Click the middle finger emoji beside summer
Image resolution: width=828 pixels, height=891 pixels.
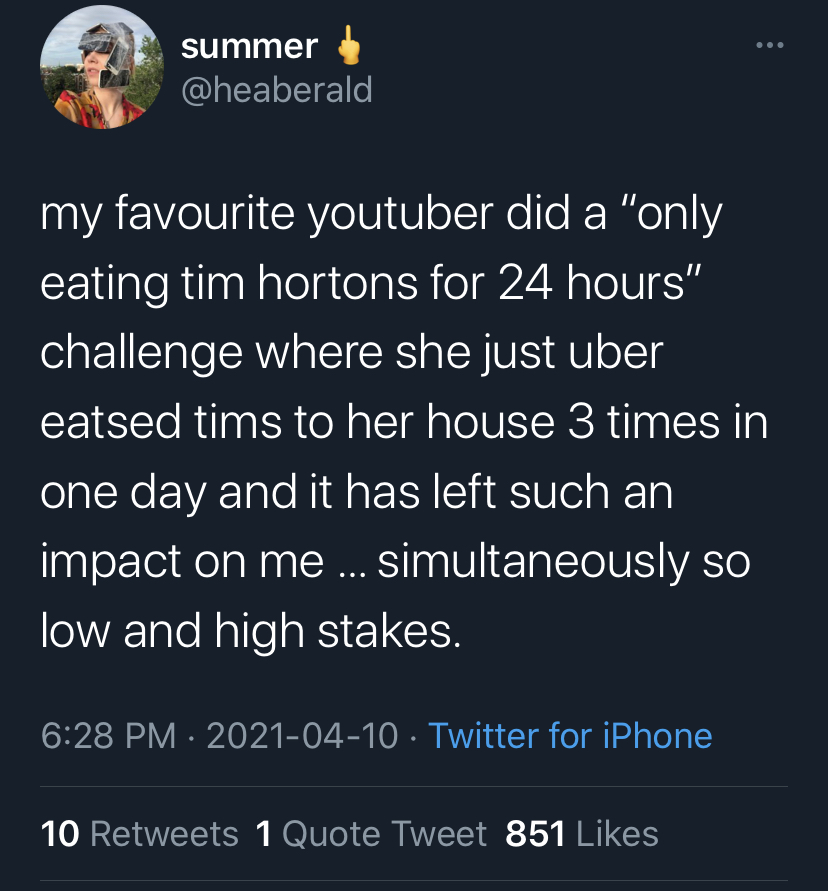pos(348,44)
